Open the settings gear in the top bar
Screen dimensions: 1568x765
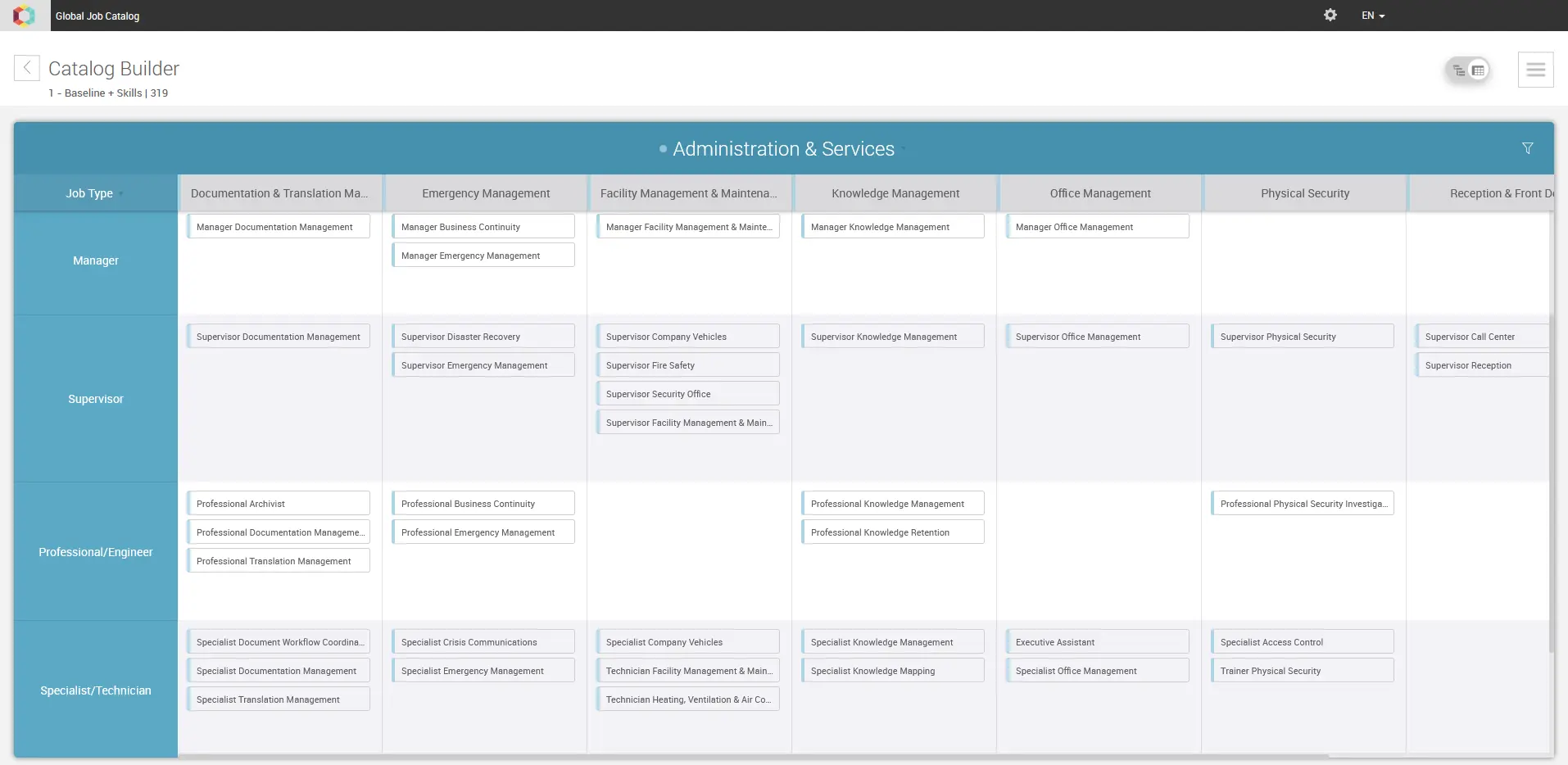click(x=1330, y=15)
